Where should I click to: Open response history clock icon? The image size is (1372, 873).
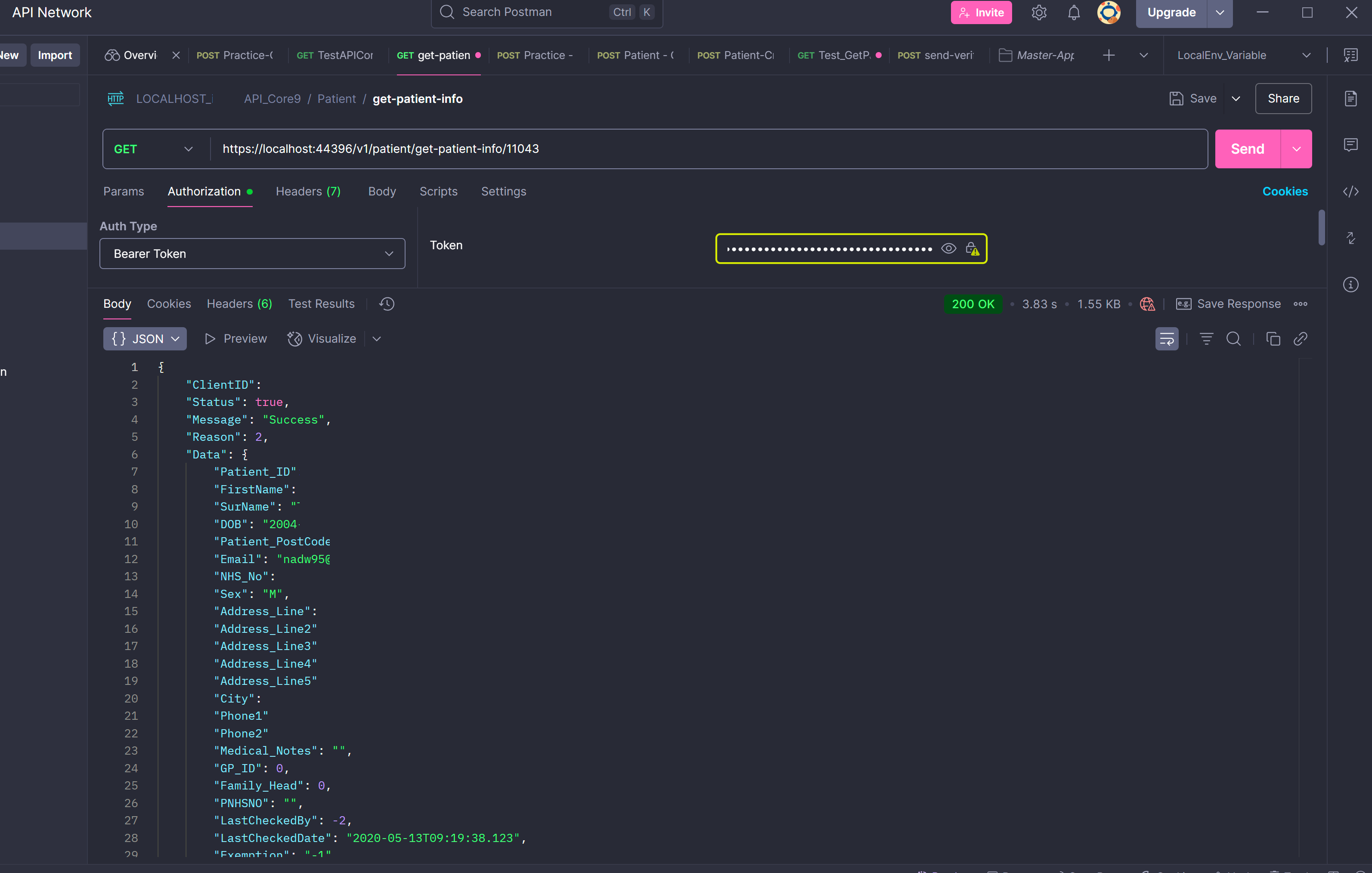tap(387, 304)
